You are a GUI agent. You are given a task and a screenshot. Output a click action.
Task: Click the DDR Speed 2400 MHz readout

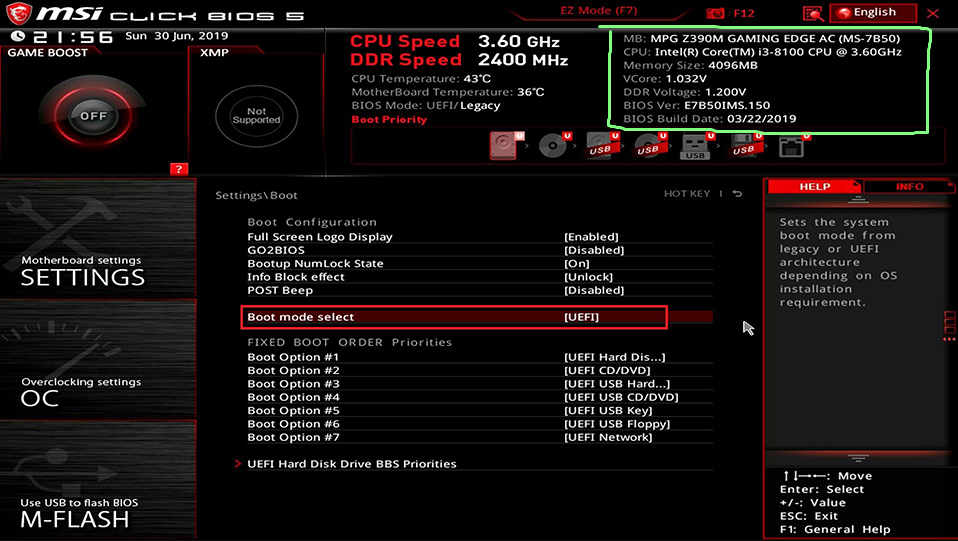(459, 60)
